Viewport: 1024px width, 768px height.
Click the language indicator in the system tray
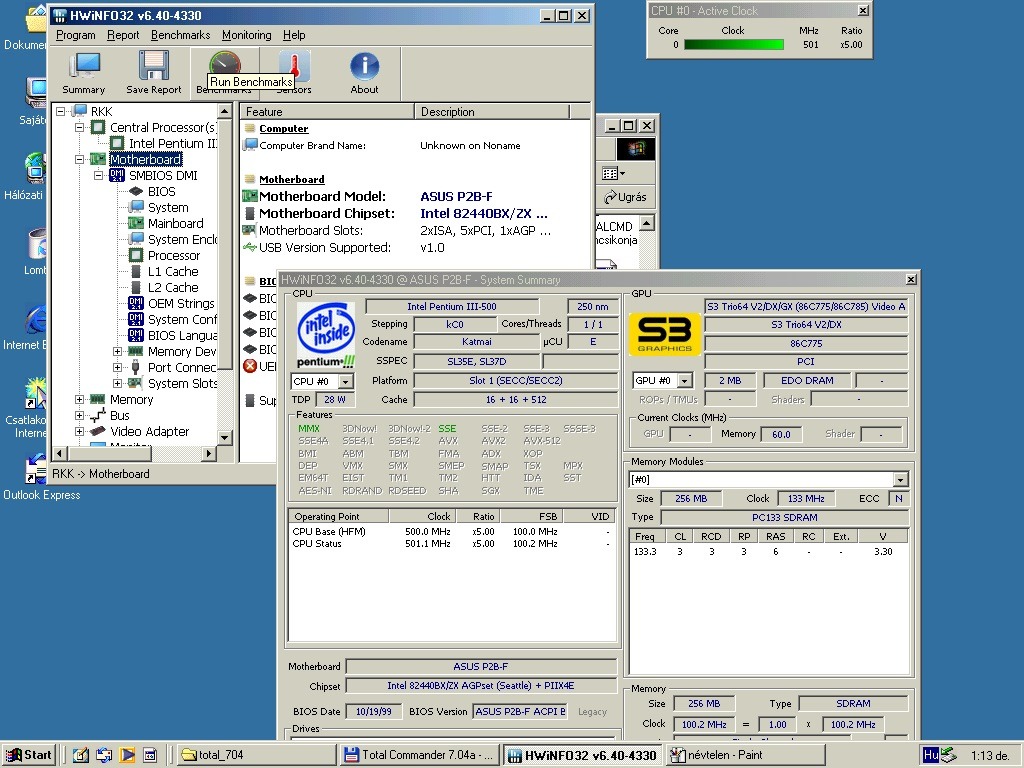pos(930,755)
